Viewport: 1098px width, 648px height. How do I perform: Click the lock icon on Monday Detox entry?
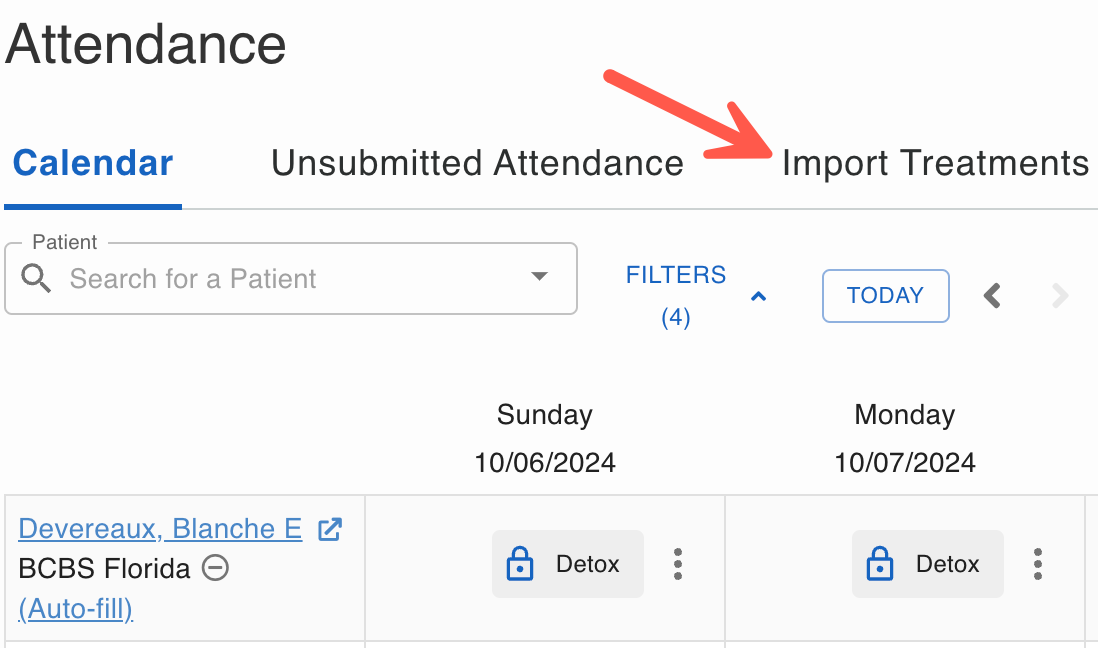[880, 563]
